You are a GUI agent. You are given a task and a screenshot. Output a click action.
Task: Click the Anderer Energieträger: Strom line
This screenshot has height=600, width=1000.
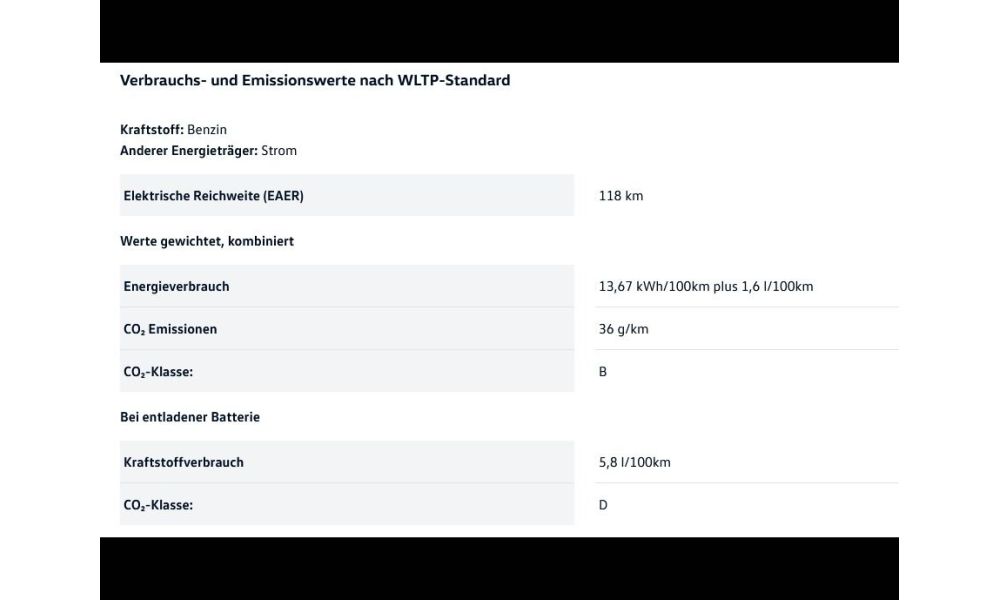(209, 150)
